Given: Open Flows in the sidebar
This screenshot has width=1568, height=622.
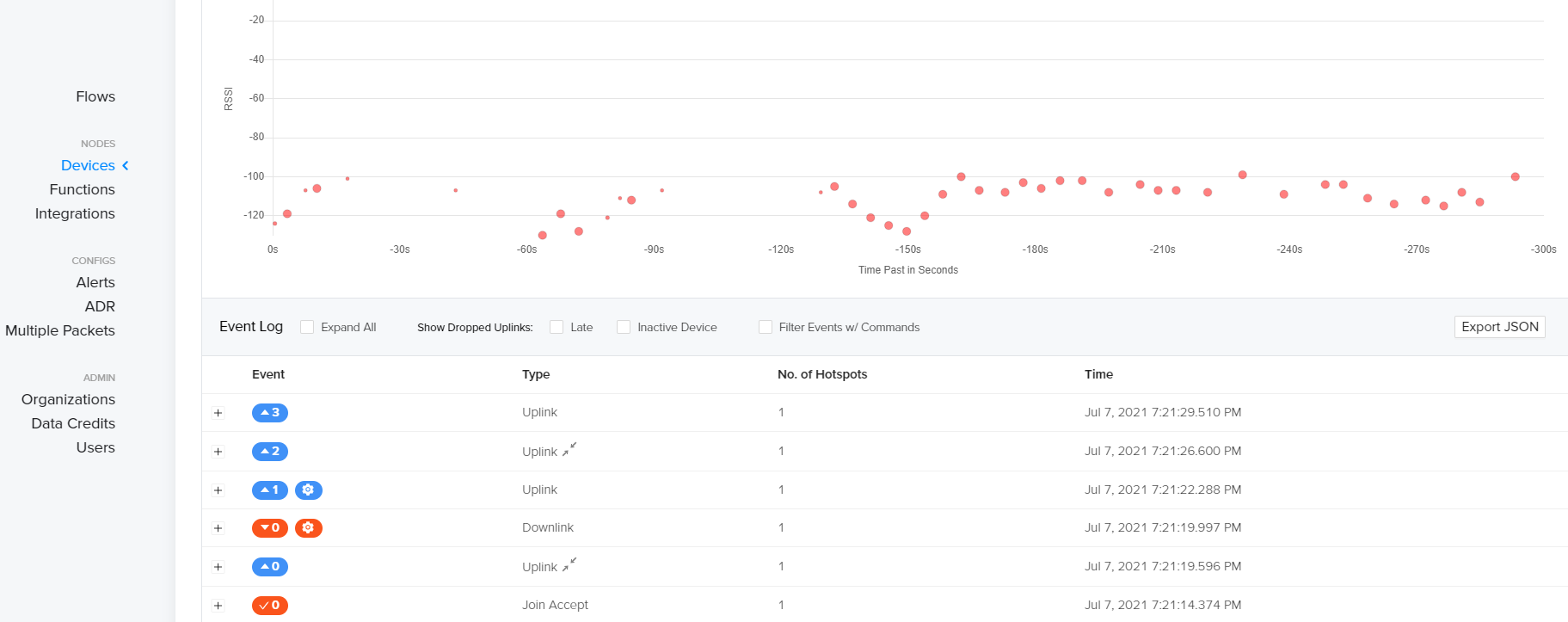Looking at the screenshot, I should point(95,96).
